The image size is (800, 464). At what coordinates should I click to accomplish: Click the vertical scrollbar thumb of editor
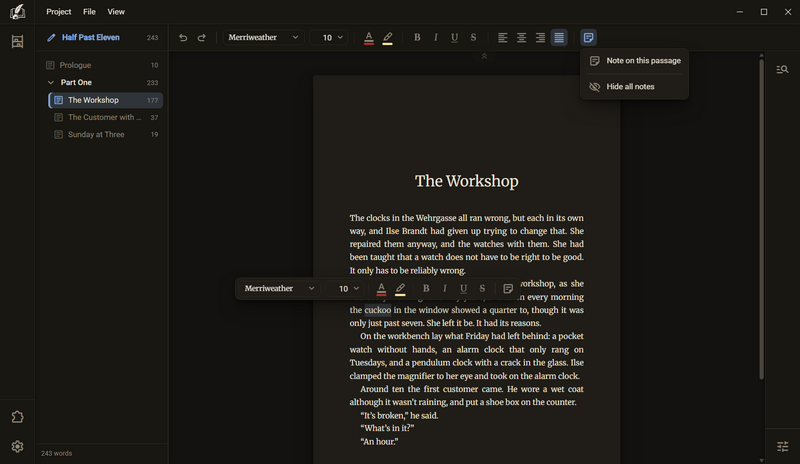click(x=761, y=219)
